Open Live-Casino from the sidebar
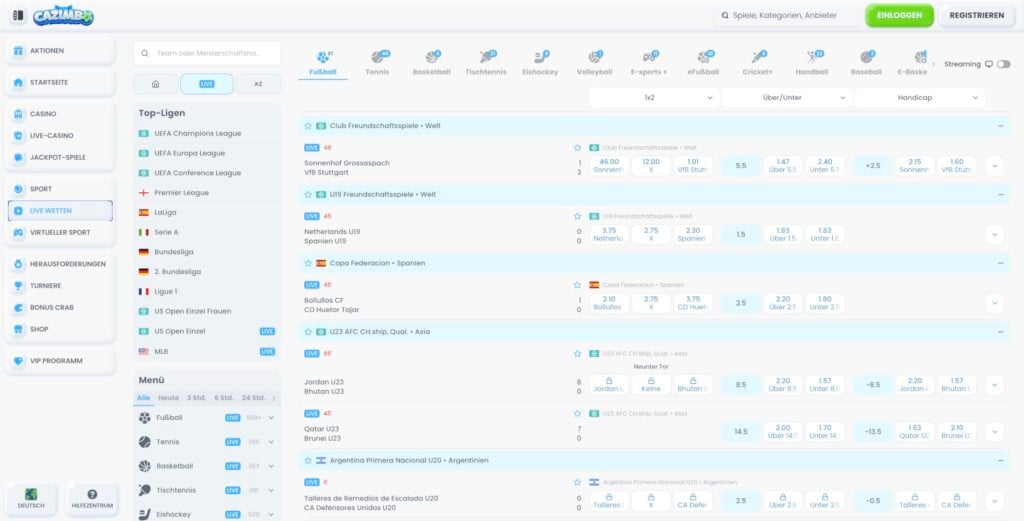This screenshot has width=1024, height=521. click(x=60, y=136)
